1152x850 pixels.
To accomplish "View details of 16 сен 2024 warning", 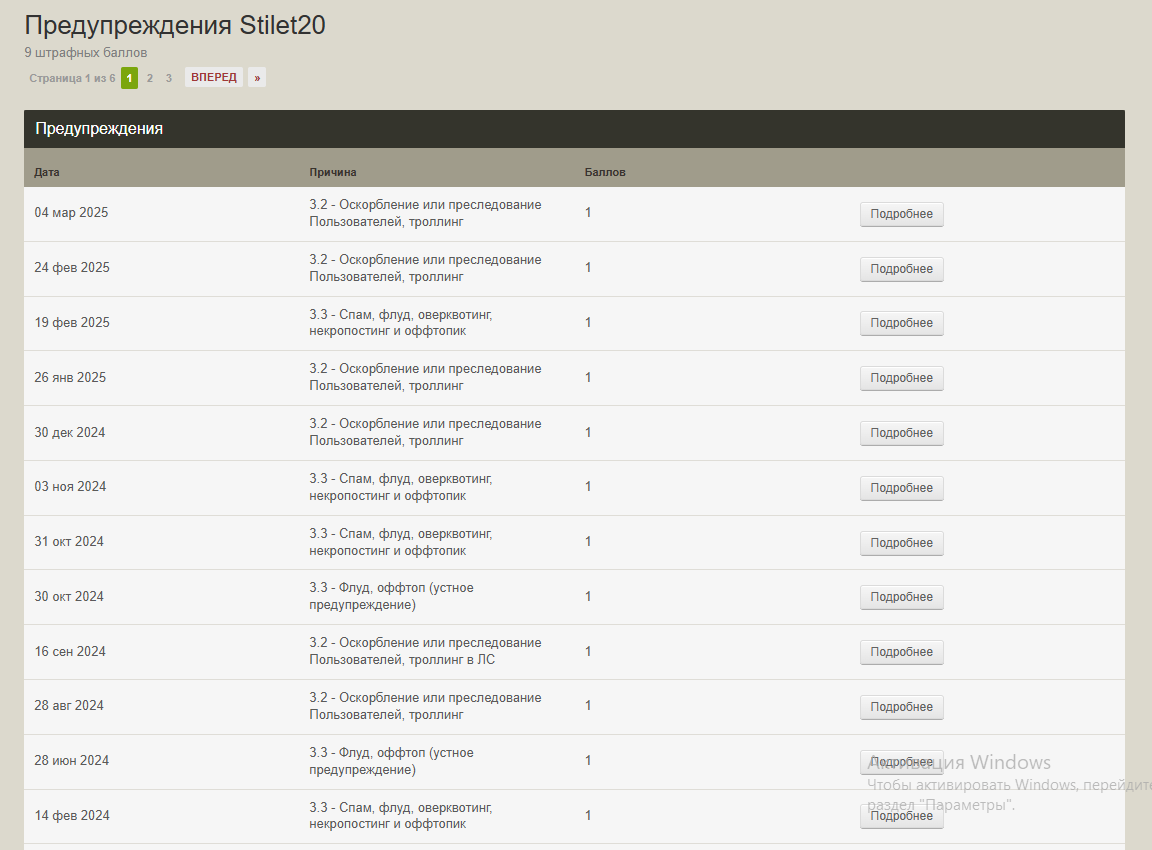I will [x=901, y=652].
